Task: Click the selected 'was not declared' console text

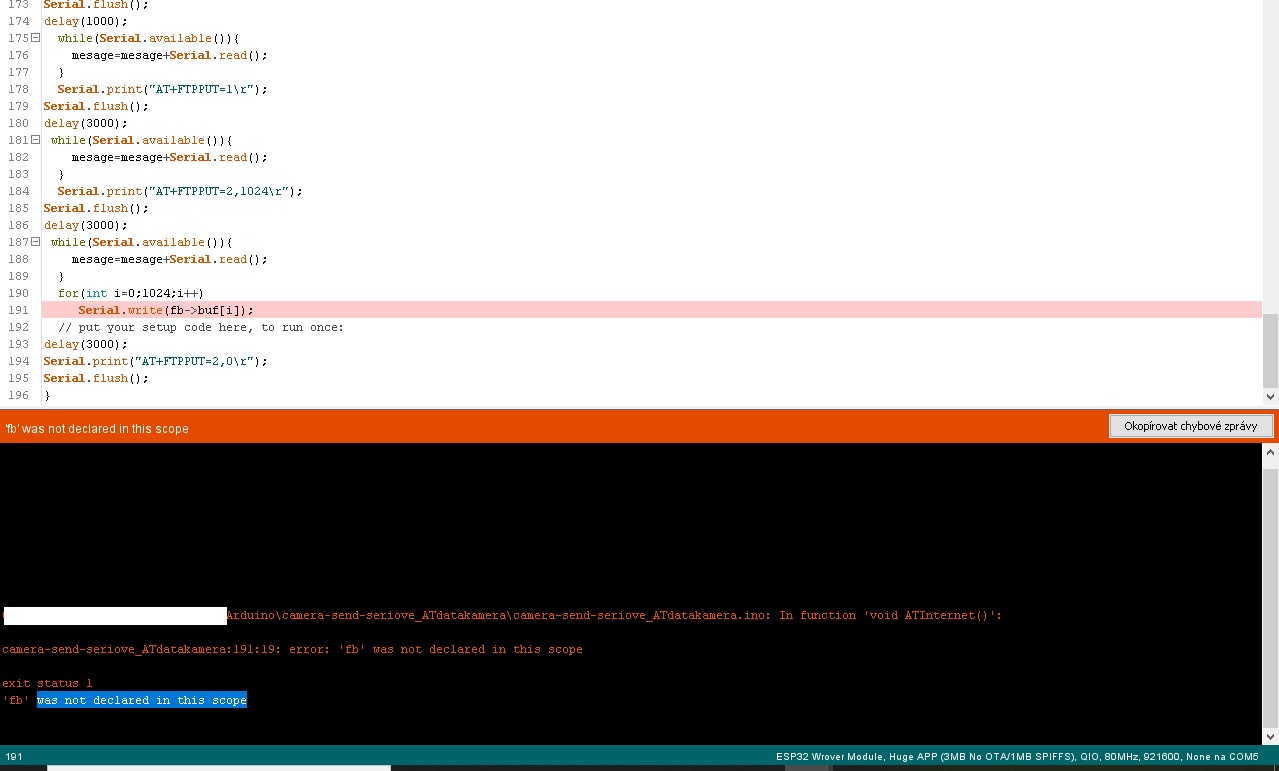Action: pos(141,700)
